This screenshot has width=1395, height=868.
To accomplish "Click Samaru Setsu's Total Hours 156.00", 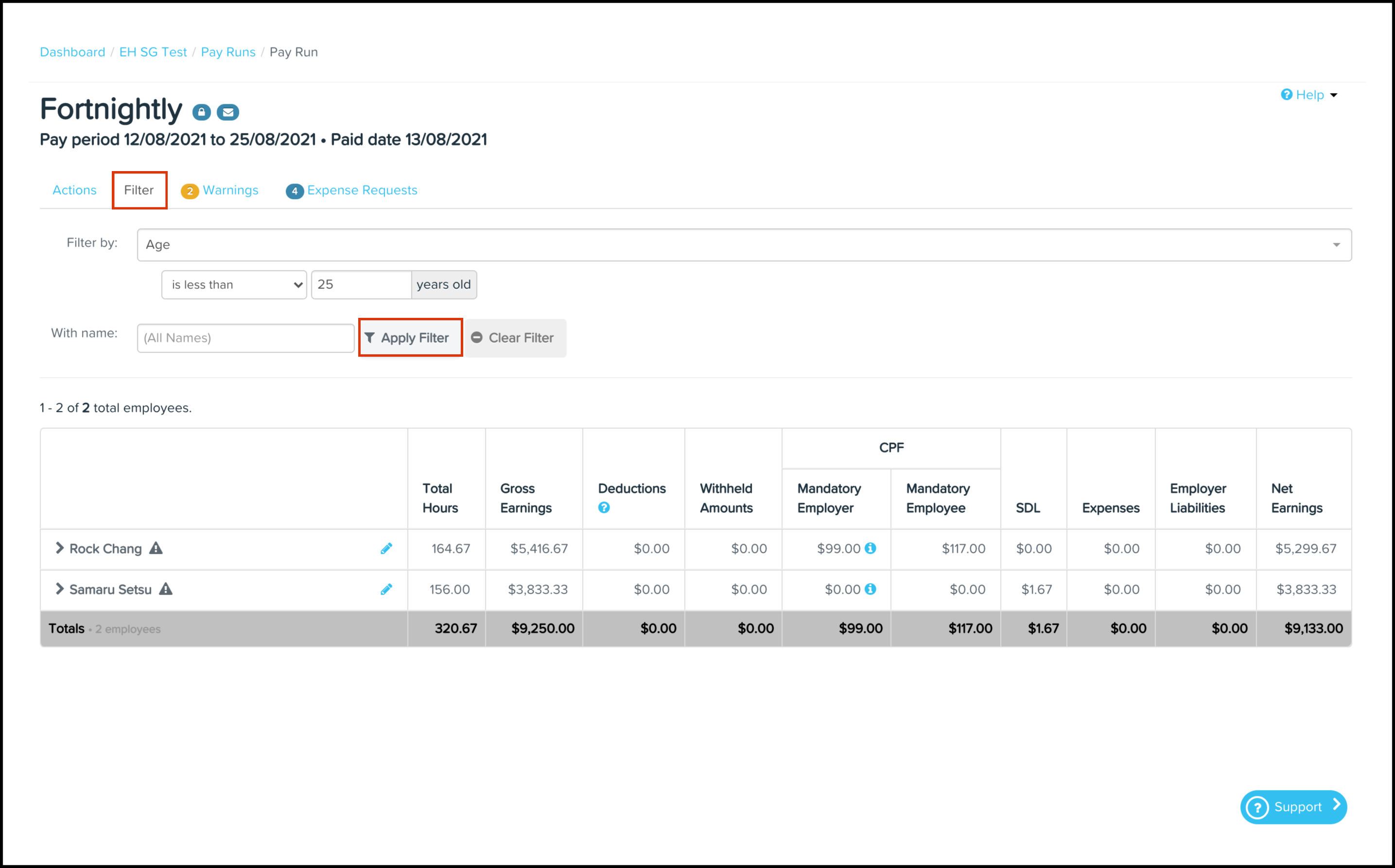I will tap(450, 590).
